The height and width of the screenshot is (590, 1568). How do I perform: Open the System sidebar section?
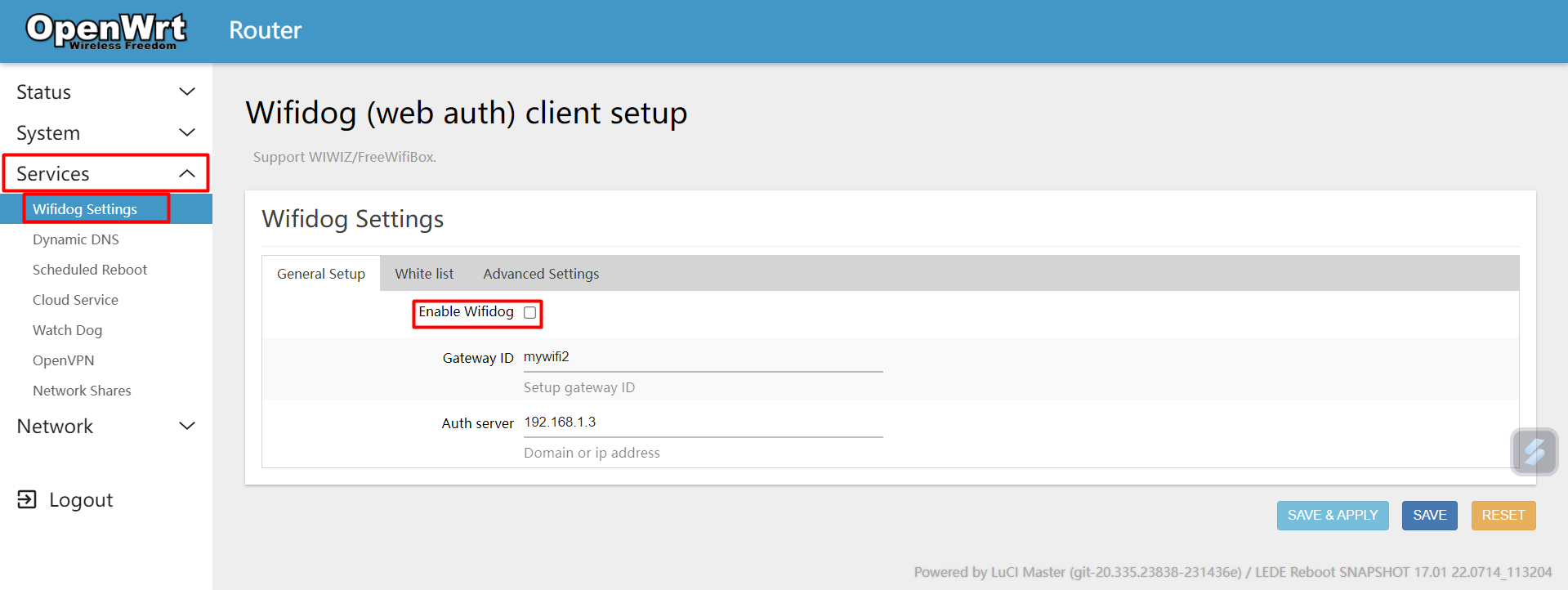tap(106, 132)
